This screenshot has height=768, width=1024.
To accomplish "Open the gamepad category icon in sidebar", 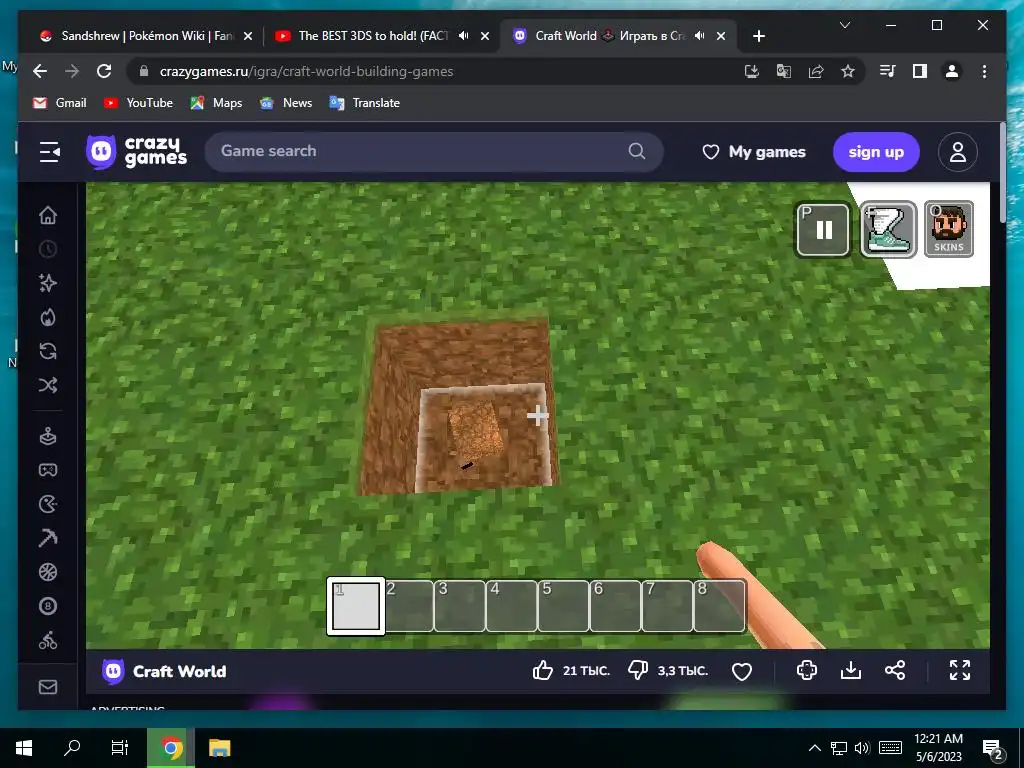I will pyautogui.click(x=48, y=470).
